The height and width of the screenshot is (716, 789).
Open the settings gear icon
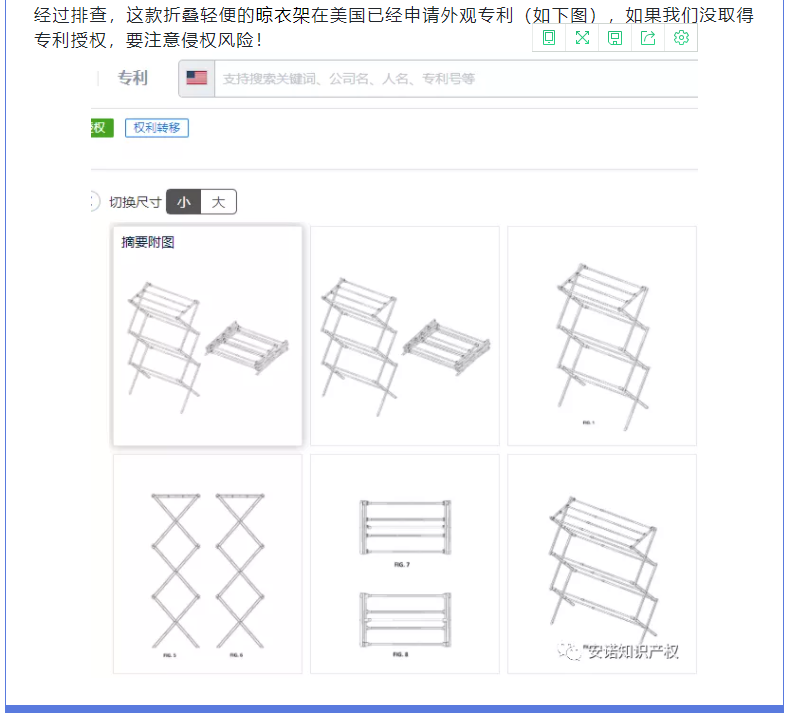(681, 38)
